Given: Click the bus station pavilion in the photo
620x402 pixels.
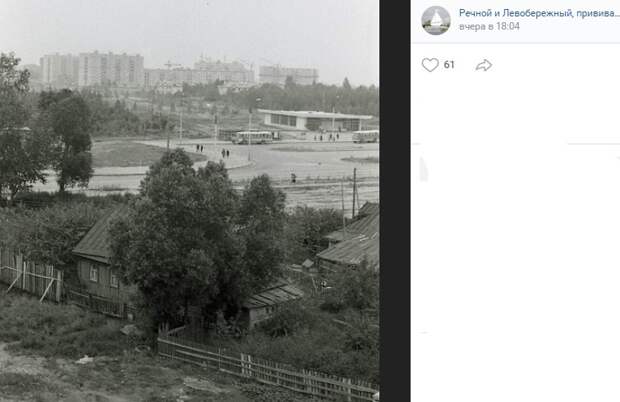Looking at the screenshot, I should tap(314, 120).
